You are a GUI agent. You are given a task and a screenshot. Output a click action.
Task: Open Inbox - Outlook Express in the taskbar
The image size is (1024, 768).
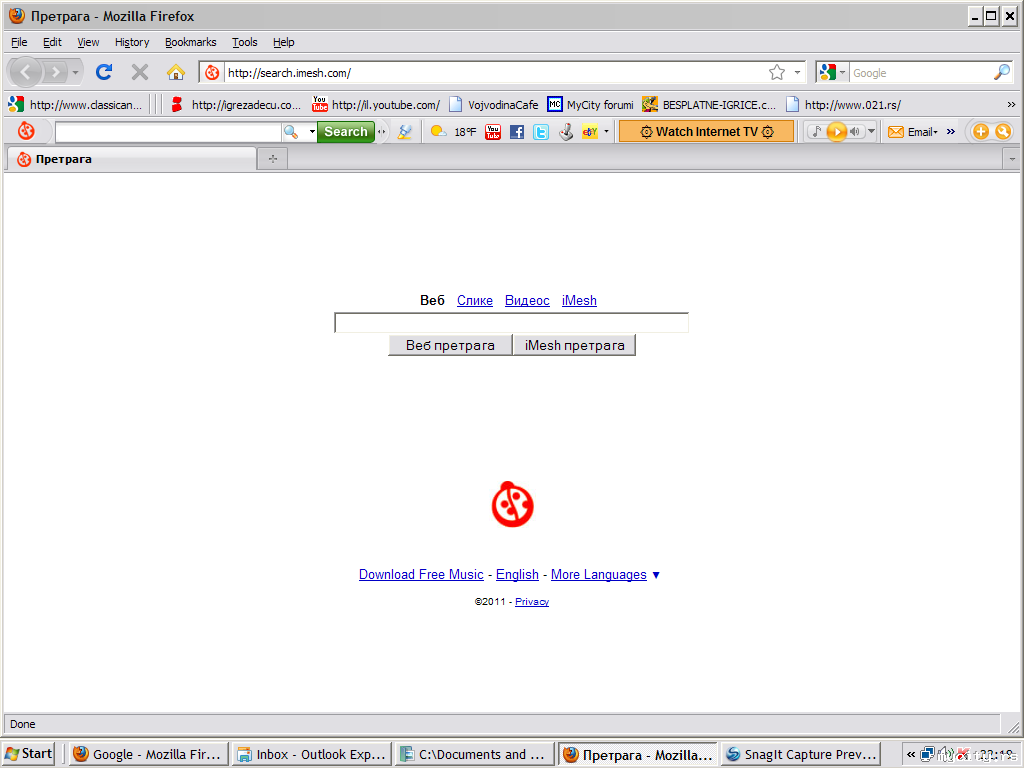(x=312, y=754)
